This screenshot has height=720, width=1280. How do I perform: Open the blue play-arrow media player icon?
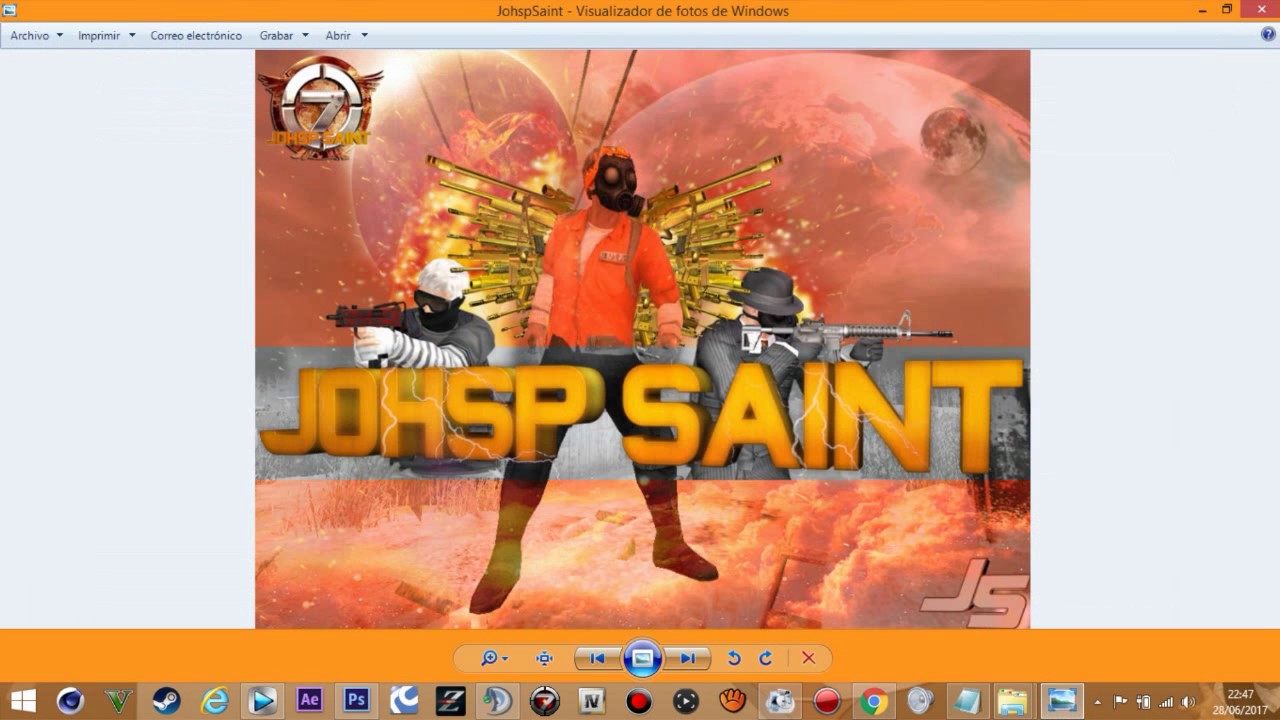pyautogui.click(x=262, y=701)
